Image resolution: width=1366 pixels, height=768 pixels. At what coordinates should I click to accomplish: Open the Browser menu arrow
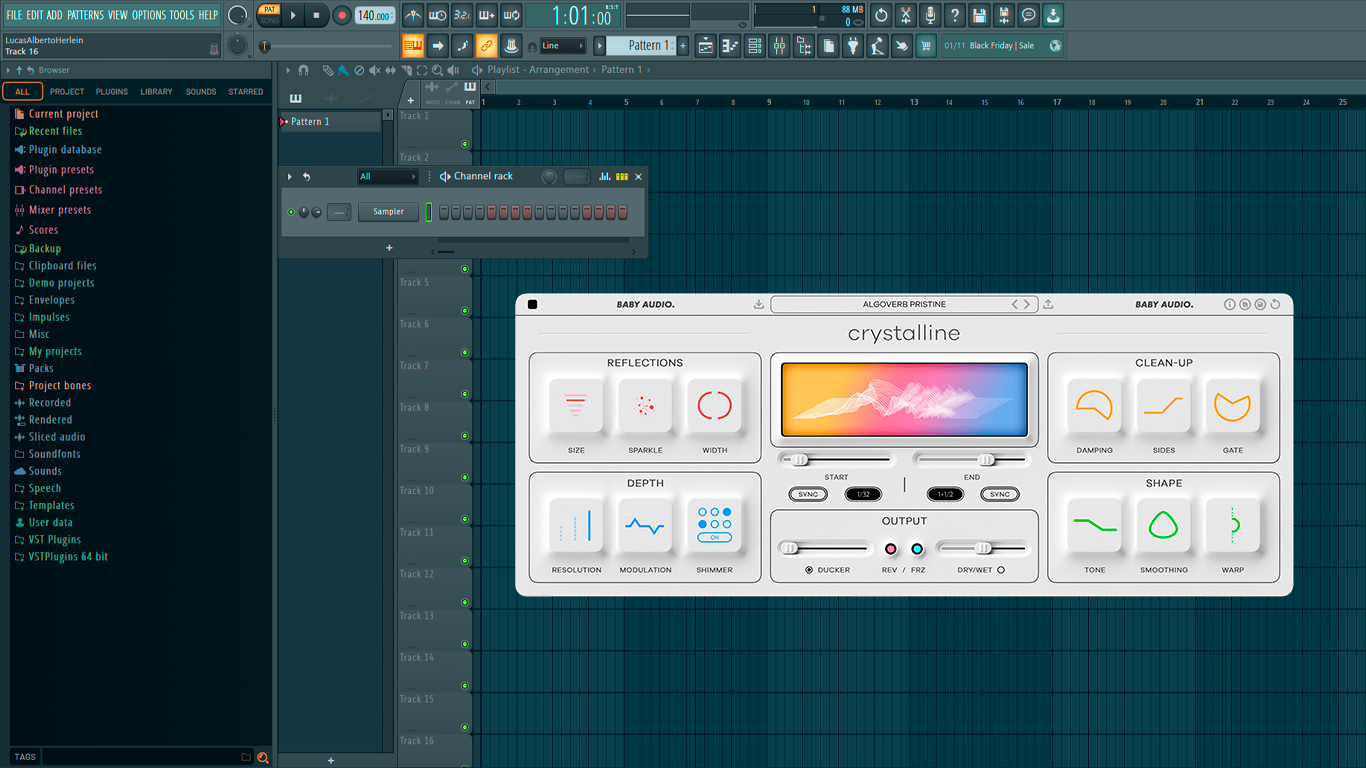8,71
